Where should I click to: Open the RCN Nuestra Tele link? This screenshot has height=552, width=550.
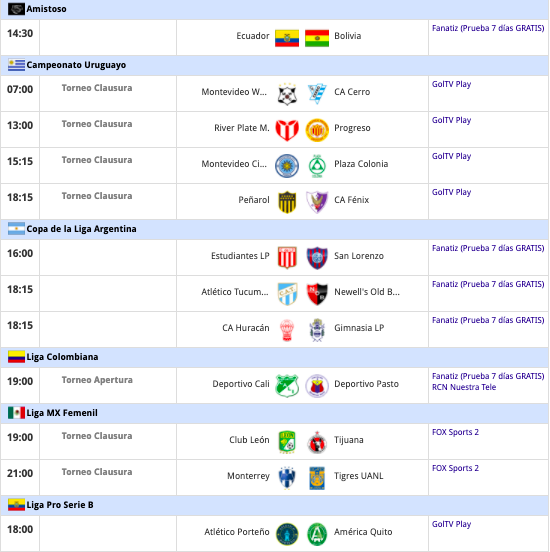pyautogui.click(x=464, y=387)
